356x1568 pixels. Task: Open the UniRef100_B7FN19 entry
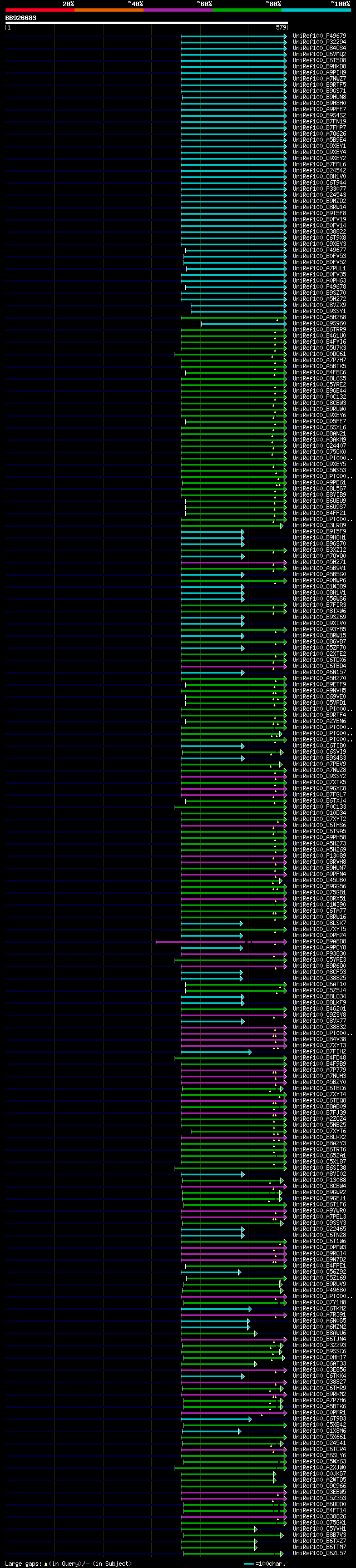pos(319,122)
